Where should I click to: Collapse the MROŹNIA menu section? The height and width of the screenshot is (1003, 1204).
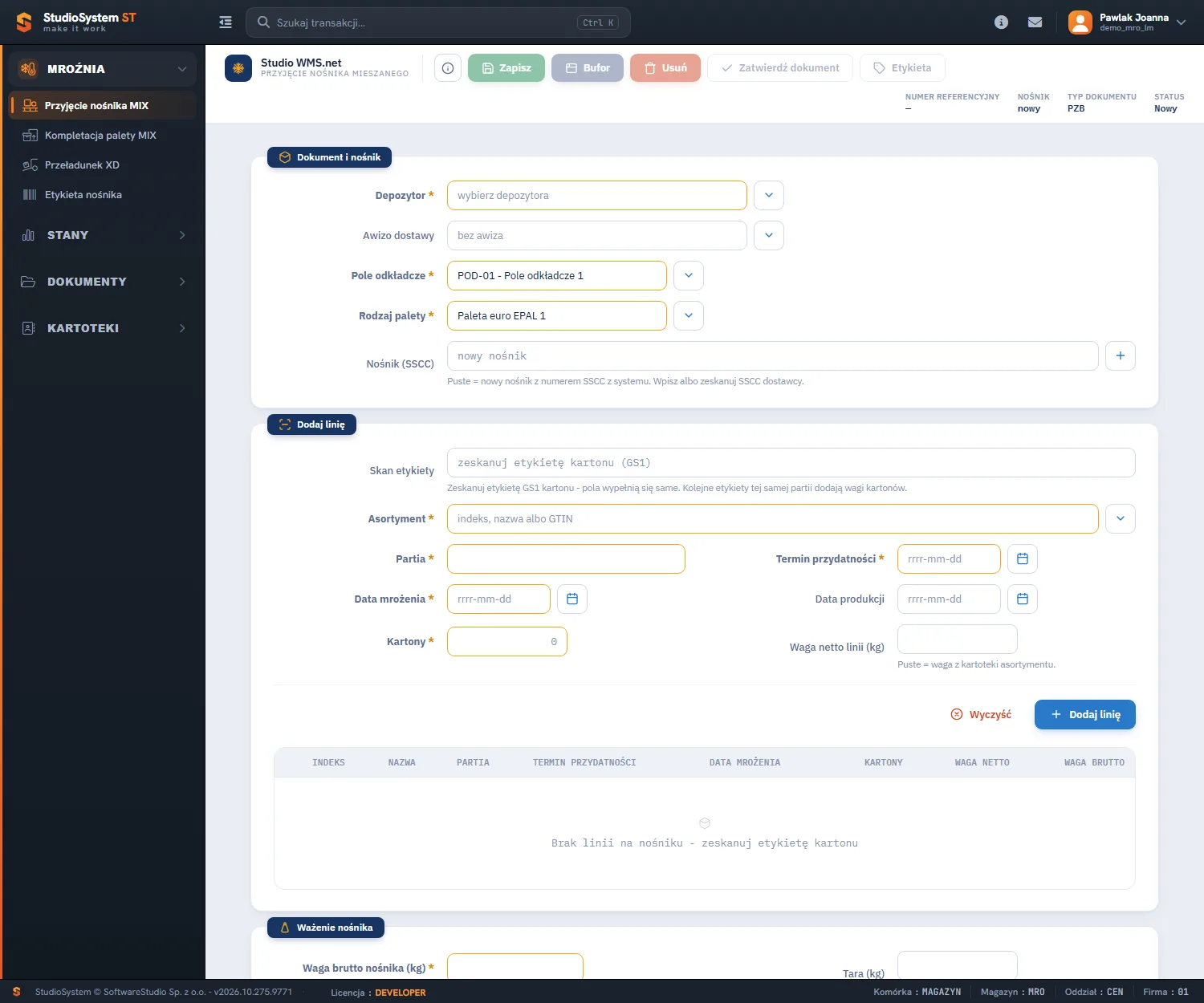click(x=103, y=69)
